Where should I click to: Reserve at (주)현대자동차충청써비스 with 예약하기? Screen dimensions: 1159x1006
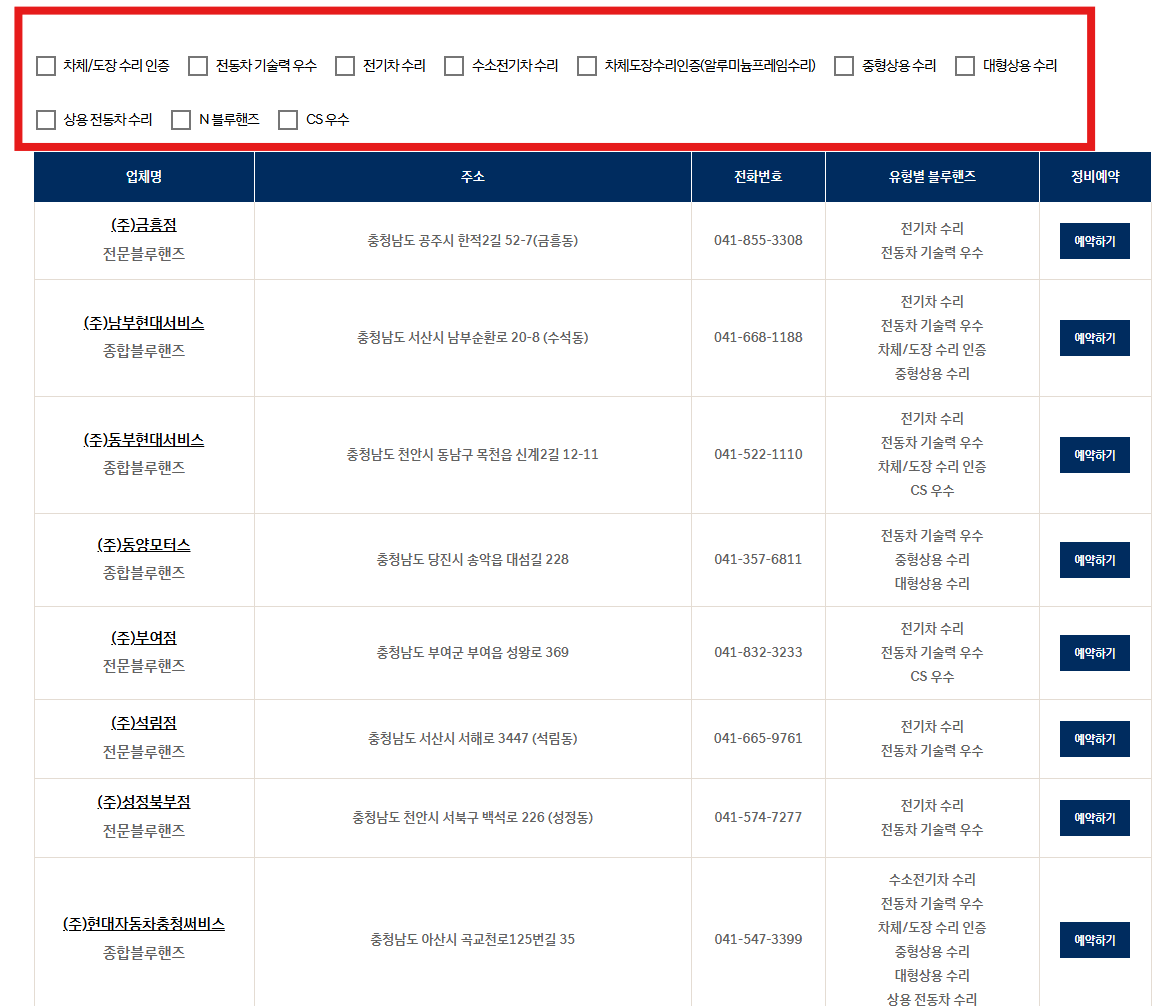pos(1094,940)
